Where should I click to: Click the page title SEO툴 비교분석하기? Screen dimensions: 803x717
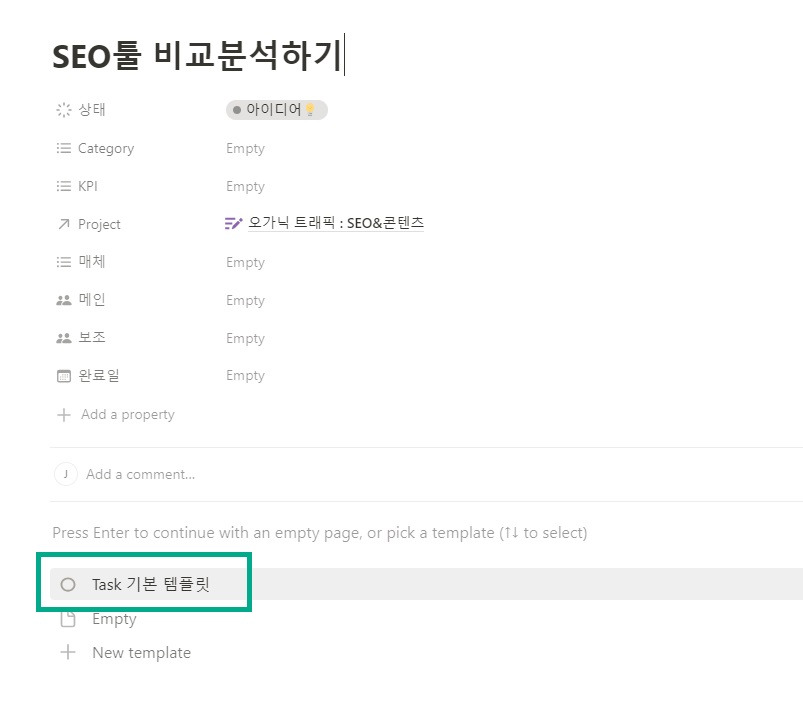click(197, 55)
